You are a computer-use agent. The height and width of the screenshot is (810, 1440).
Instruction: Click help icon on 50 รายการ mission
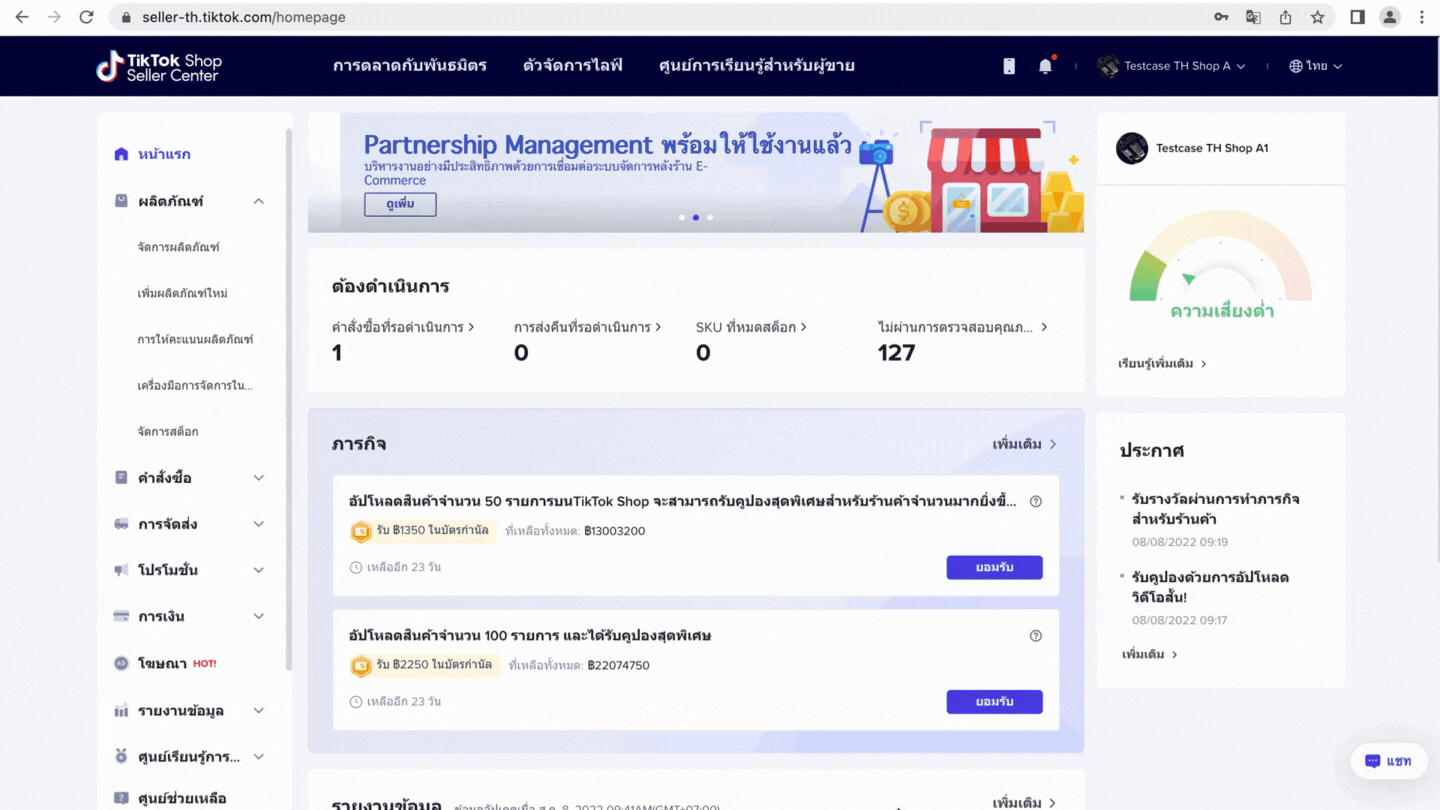1036,502
